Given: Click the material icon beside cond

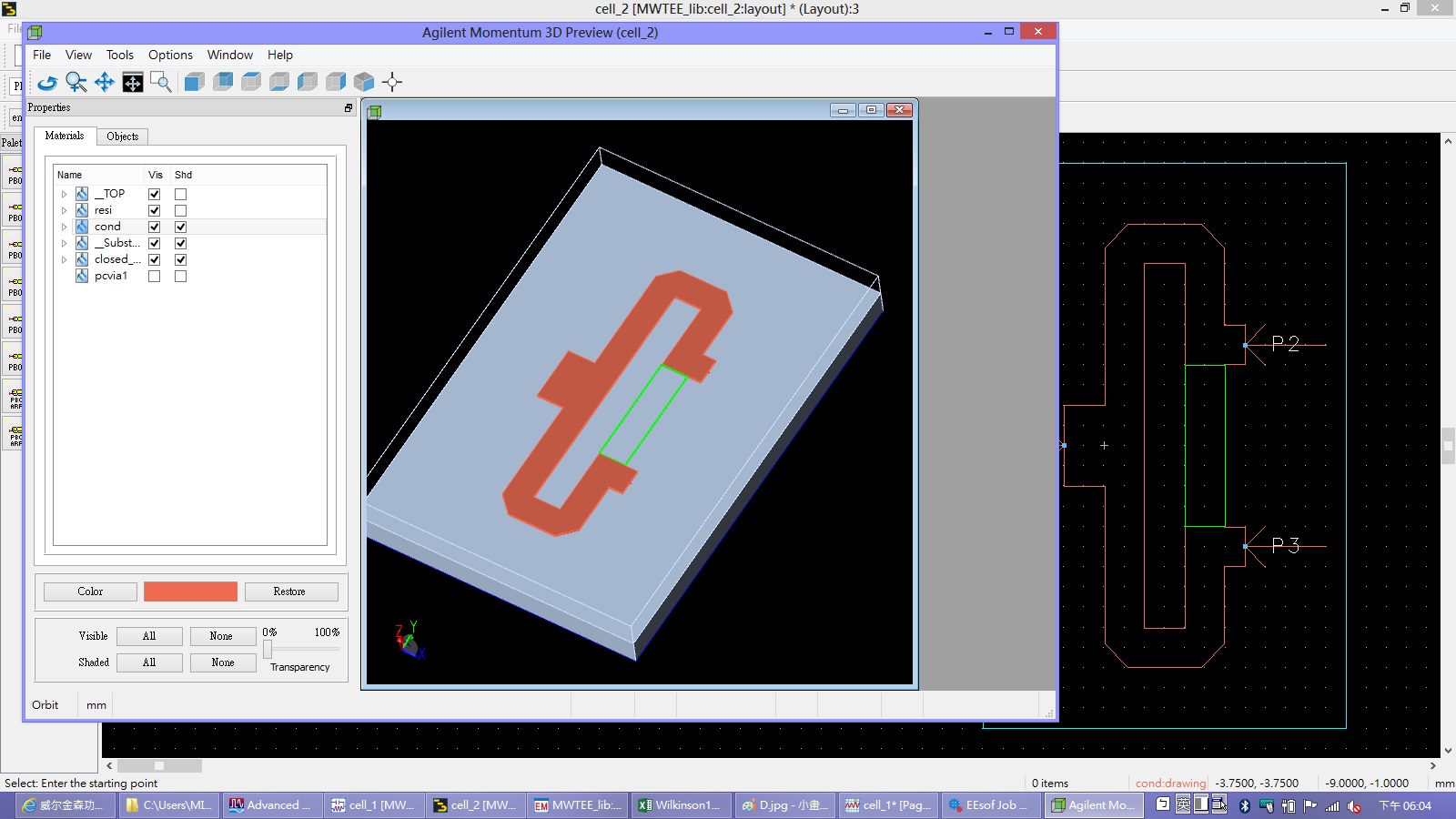Looking at the screenshot, I should [x=82, y=227].
